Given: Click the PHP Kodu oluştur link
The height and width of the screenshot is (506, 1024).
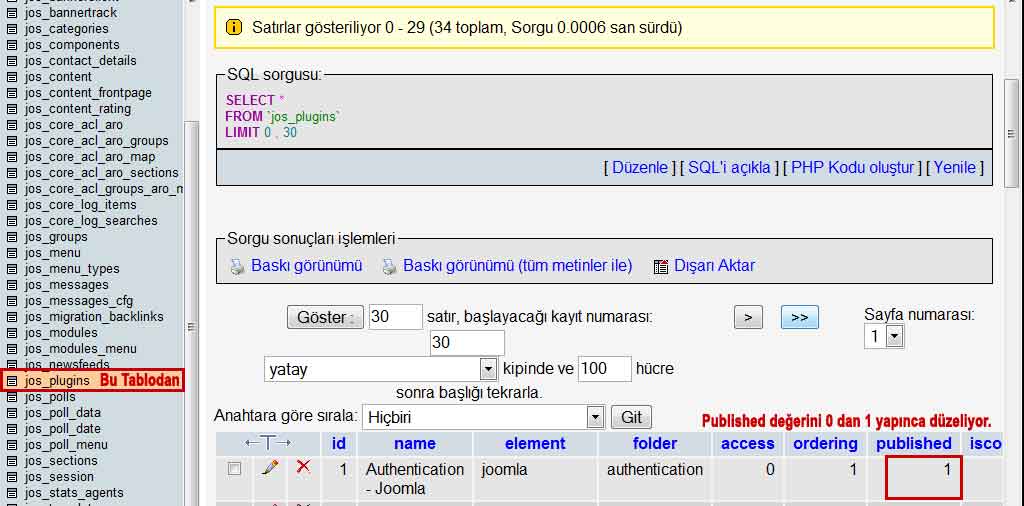Looking at the screenshot, I should 853,168.
